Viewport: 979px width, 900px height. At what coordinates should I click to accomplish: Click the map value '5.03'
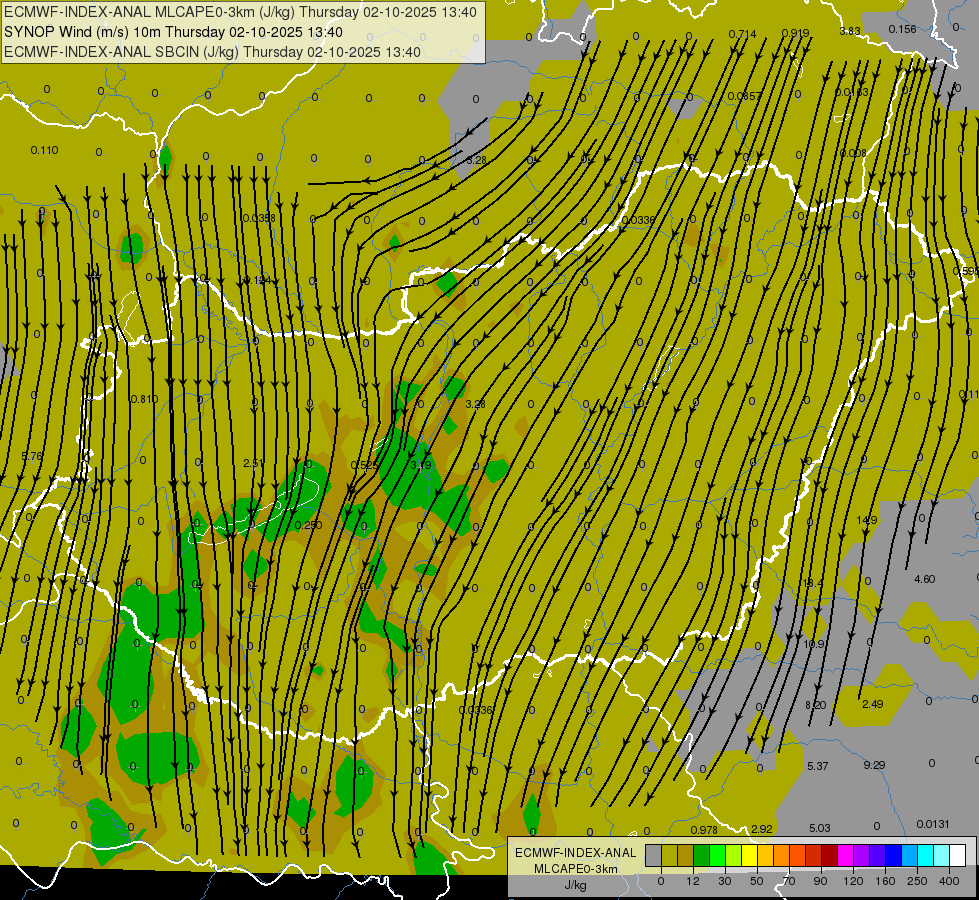[x=820, y=828]
